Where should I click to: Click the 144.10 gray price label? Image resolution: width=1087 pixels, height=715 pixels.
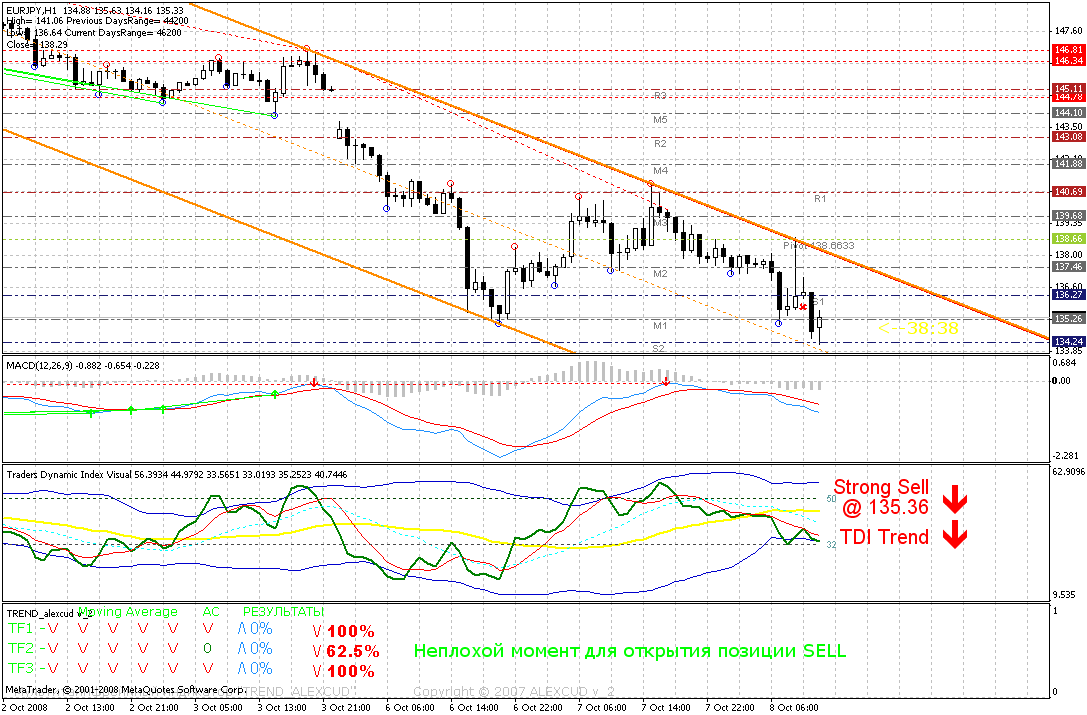(1068, 112)
